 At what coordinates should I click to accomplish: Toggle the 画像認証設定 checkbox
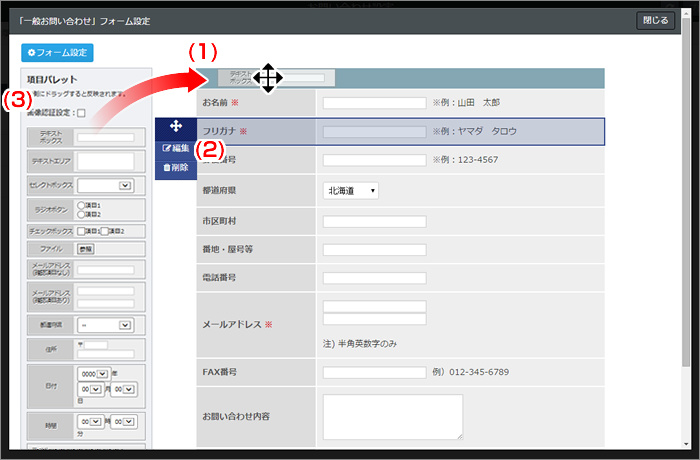(x=81, y=113)
